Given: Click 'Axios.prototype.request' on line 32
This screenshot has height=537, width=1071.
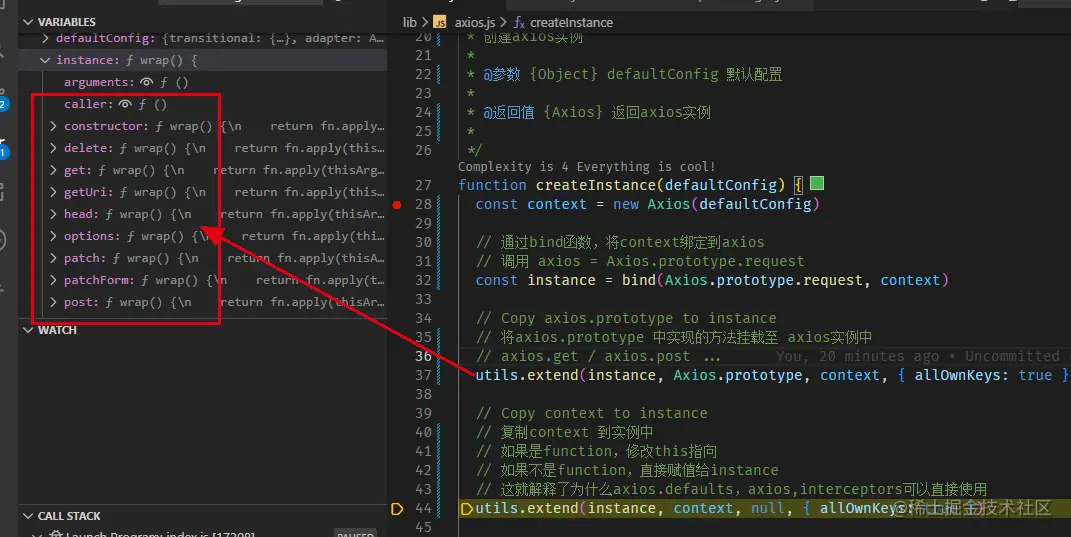Looking at the screenshot, I should (763, 280).
